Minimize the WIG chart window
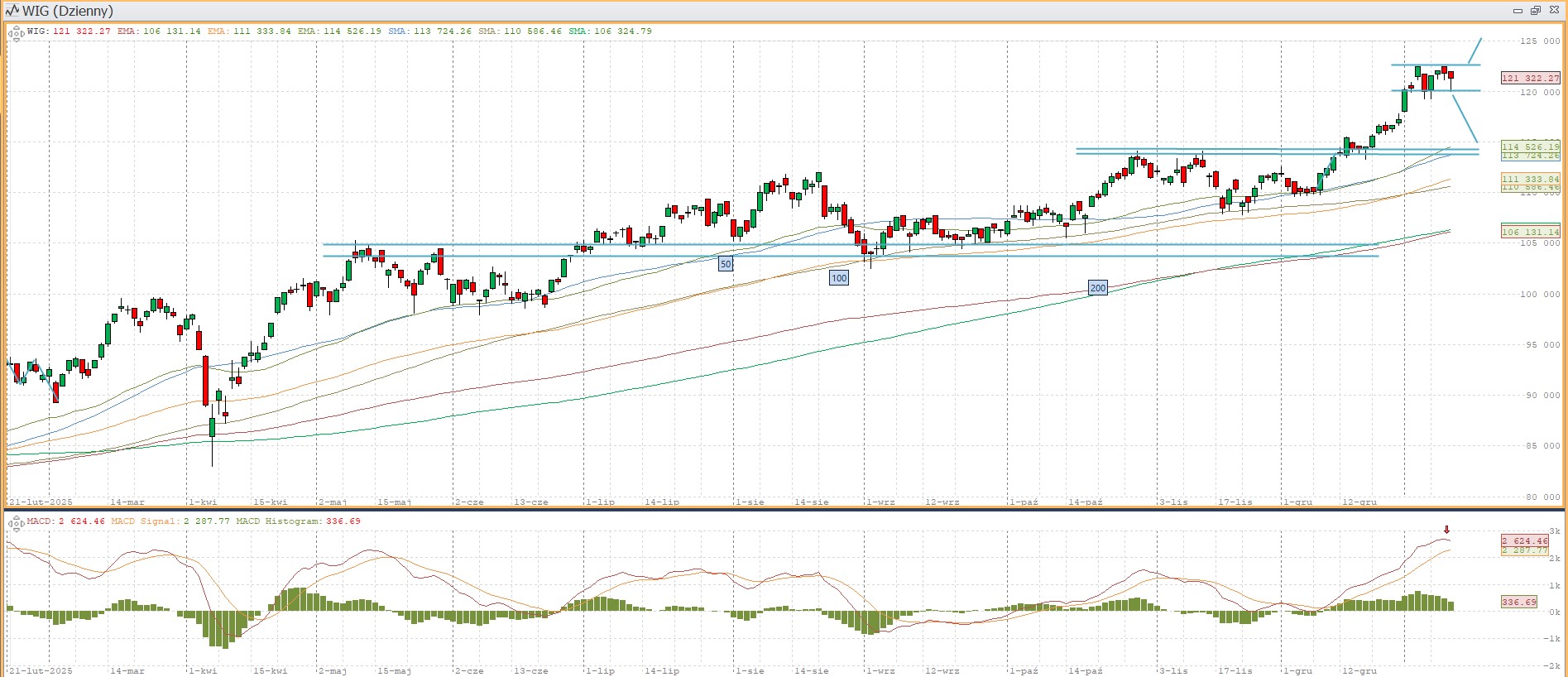Viewport: 1568px width, 677px height. [x=1518, y=11]
